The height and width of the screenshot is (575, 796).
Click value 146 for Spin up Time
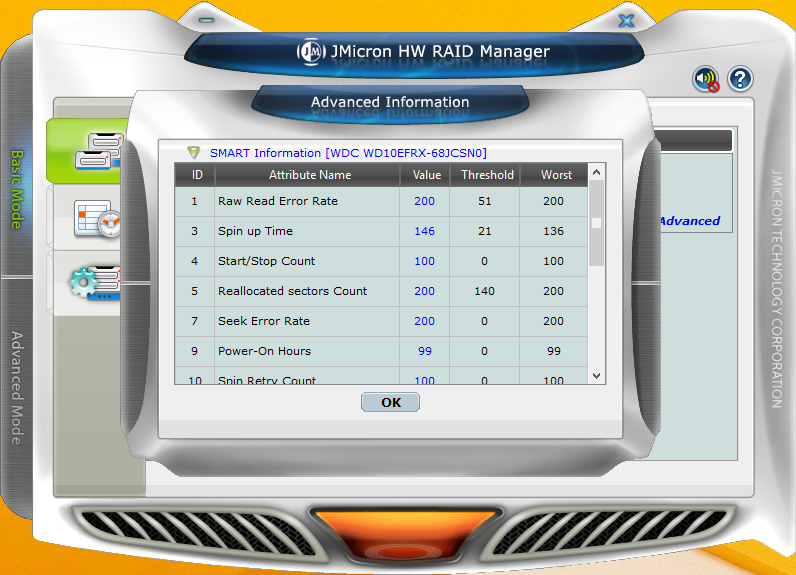[x=424, y=231]
